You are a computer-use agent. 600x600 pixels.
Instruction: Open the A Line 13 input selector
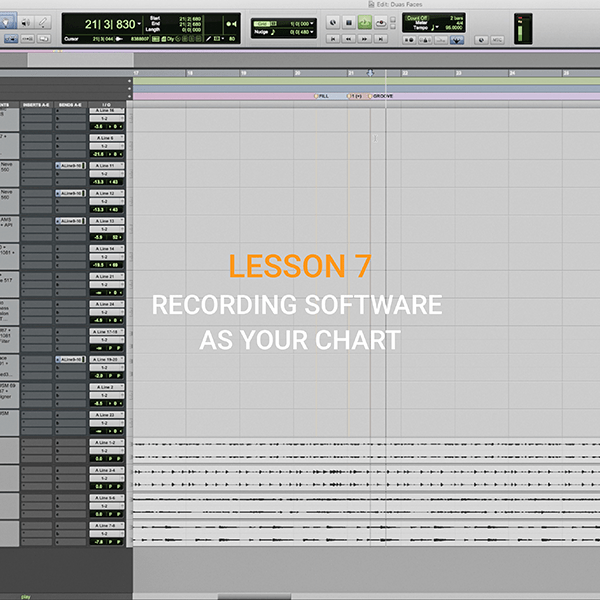coord(107,221)
